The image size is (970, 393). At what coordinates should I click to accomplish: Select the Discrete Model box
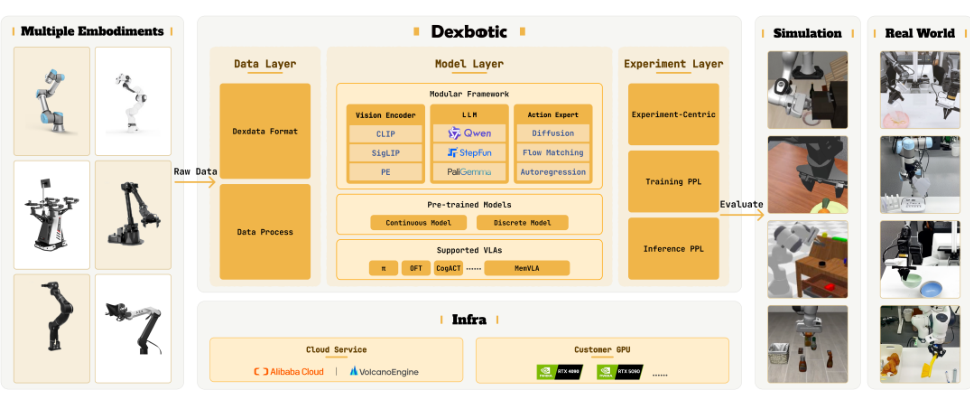click(522, 223)
